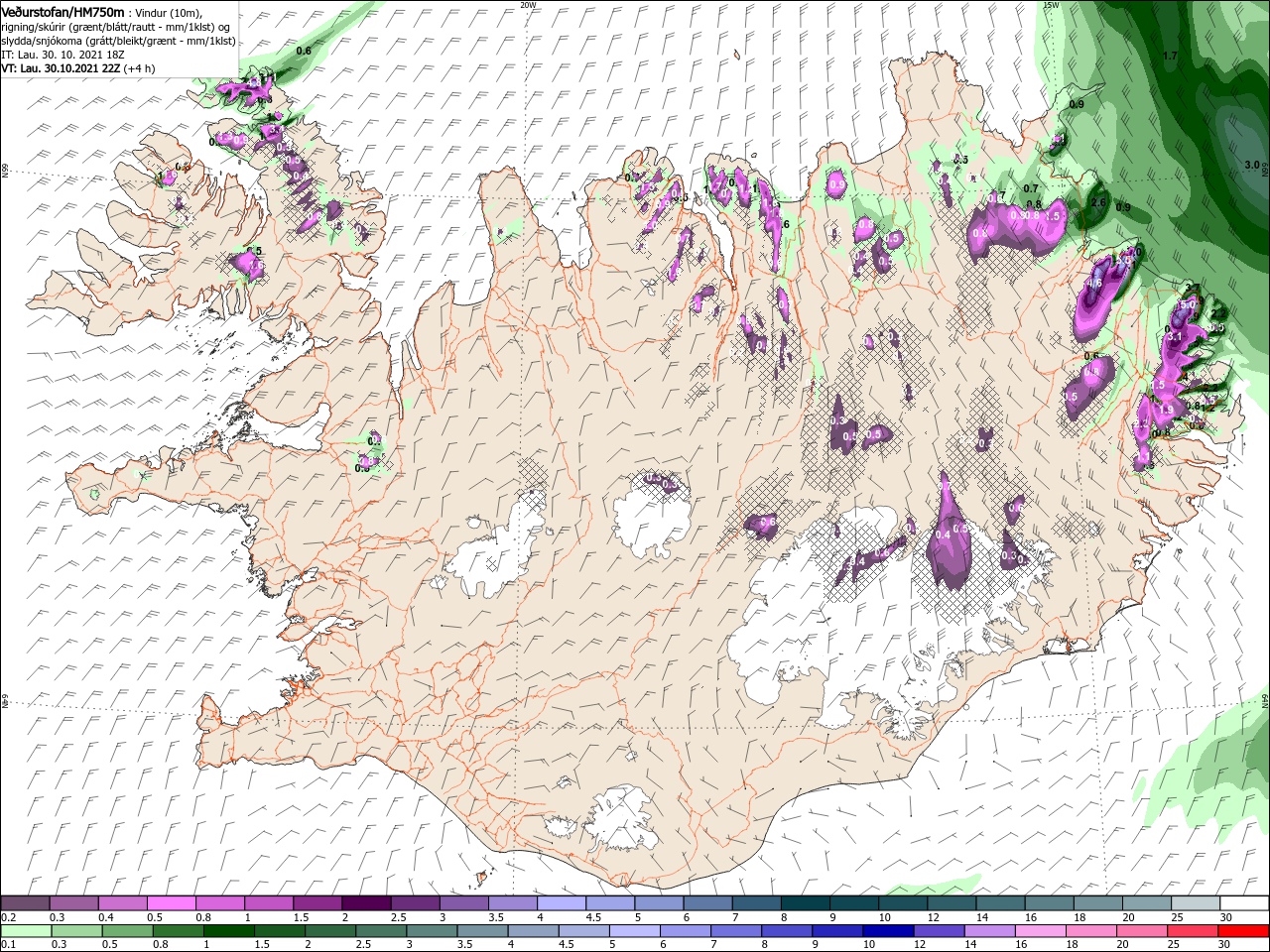
Task: Click the 3.0 precipitation value offshore northeast
Action: click(1251, 165)
